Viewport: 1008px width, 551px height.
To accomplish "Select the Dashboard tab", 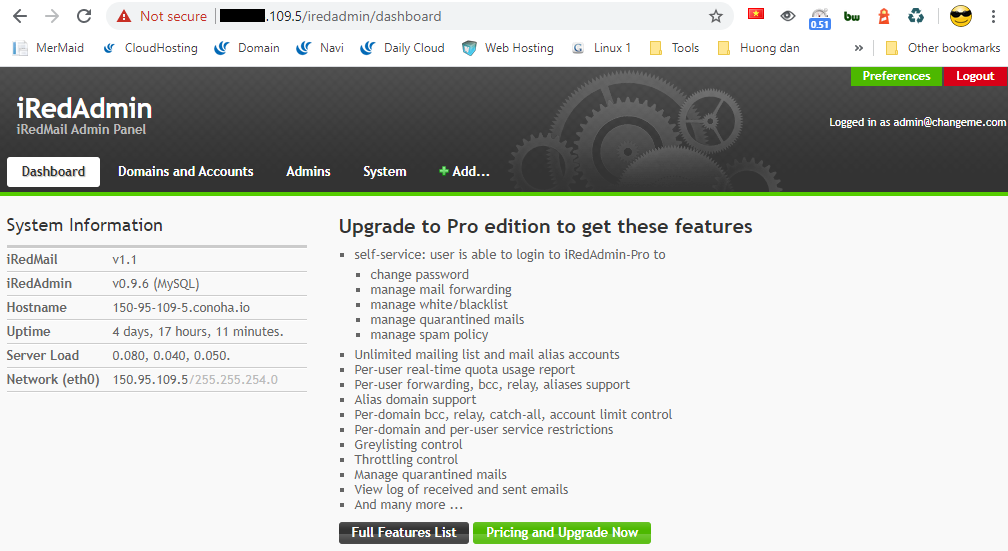I will (x=53, y=172).
